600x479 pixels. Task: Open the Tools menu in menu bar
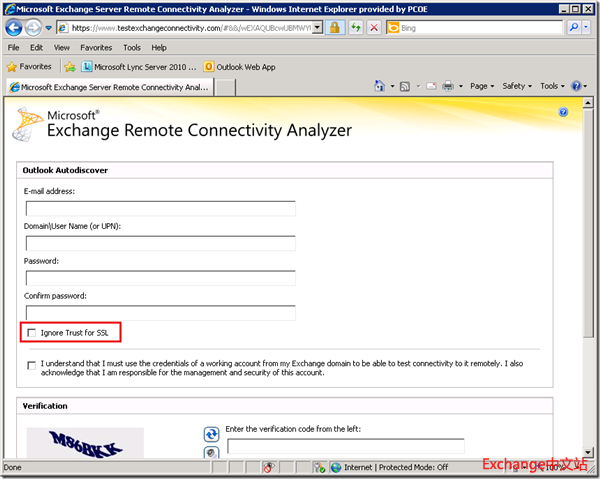(x=132, y=47)
